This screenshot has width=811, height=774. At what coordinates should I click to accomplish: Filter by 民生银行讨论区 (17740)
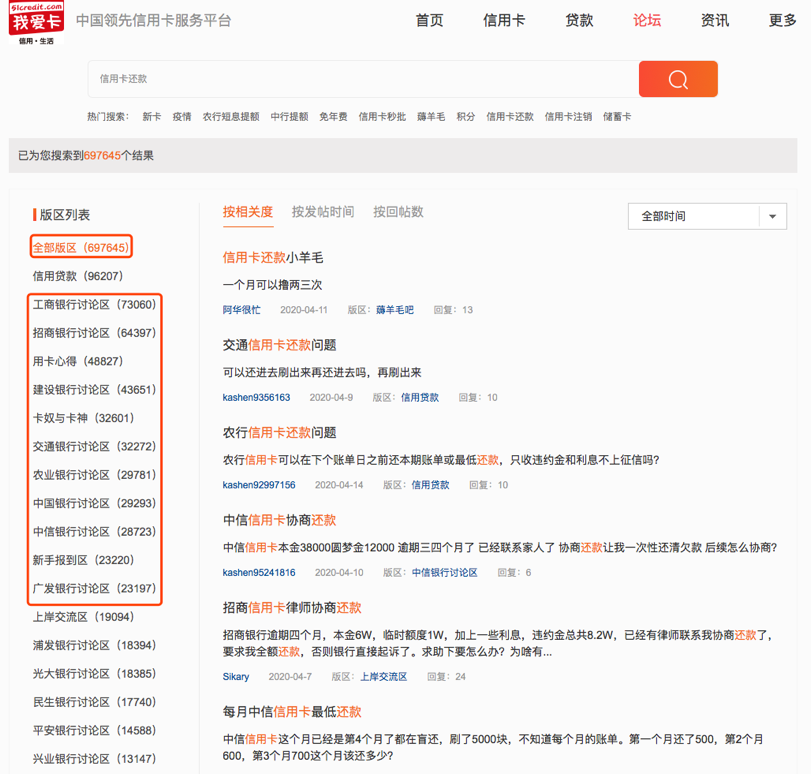click(x=94, y=703)
